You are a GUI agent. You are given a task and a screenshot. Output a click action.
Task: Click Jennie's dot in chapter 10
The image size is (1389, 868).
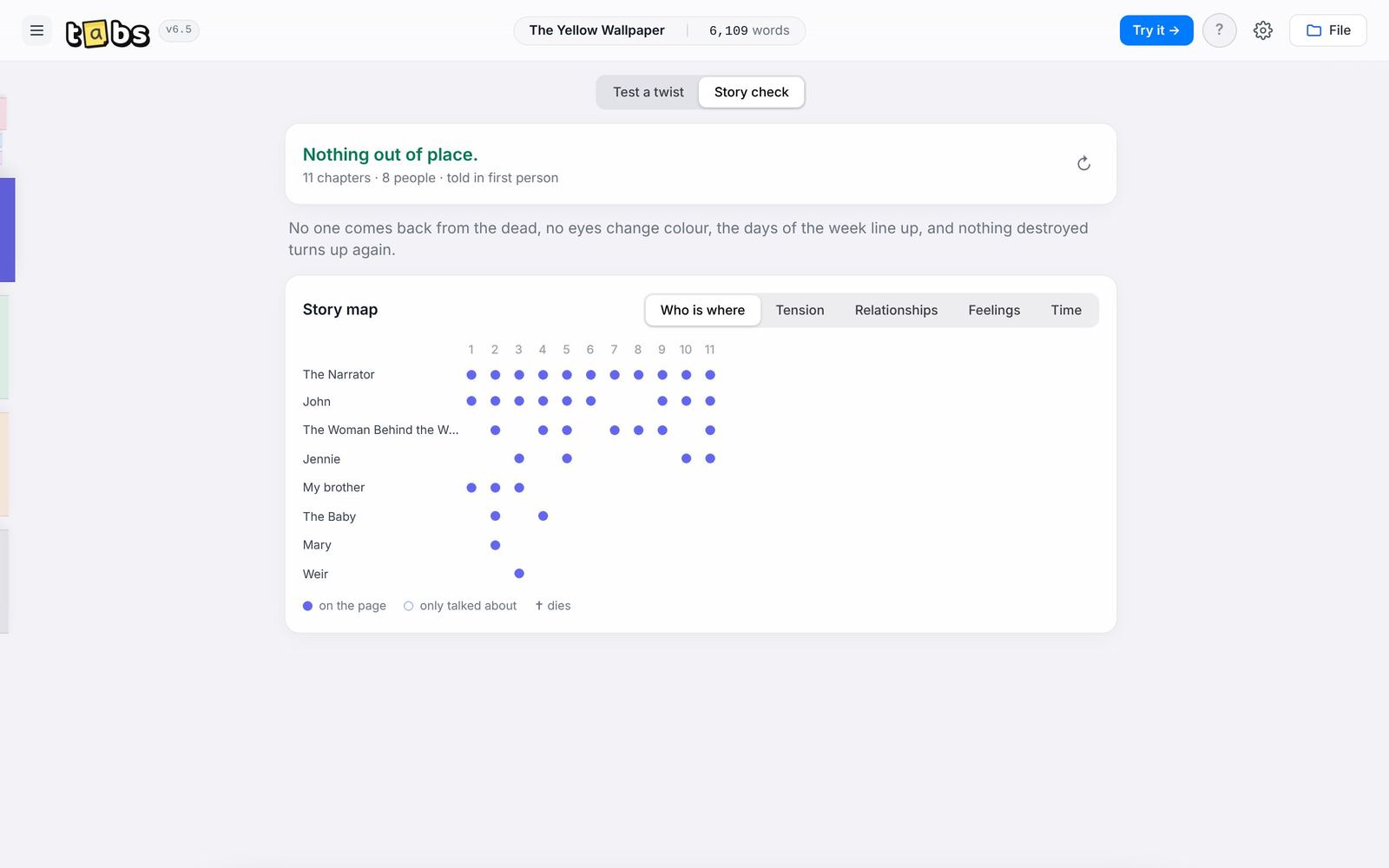686,458
